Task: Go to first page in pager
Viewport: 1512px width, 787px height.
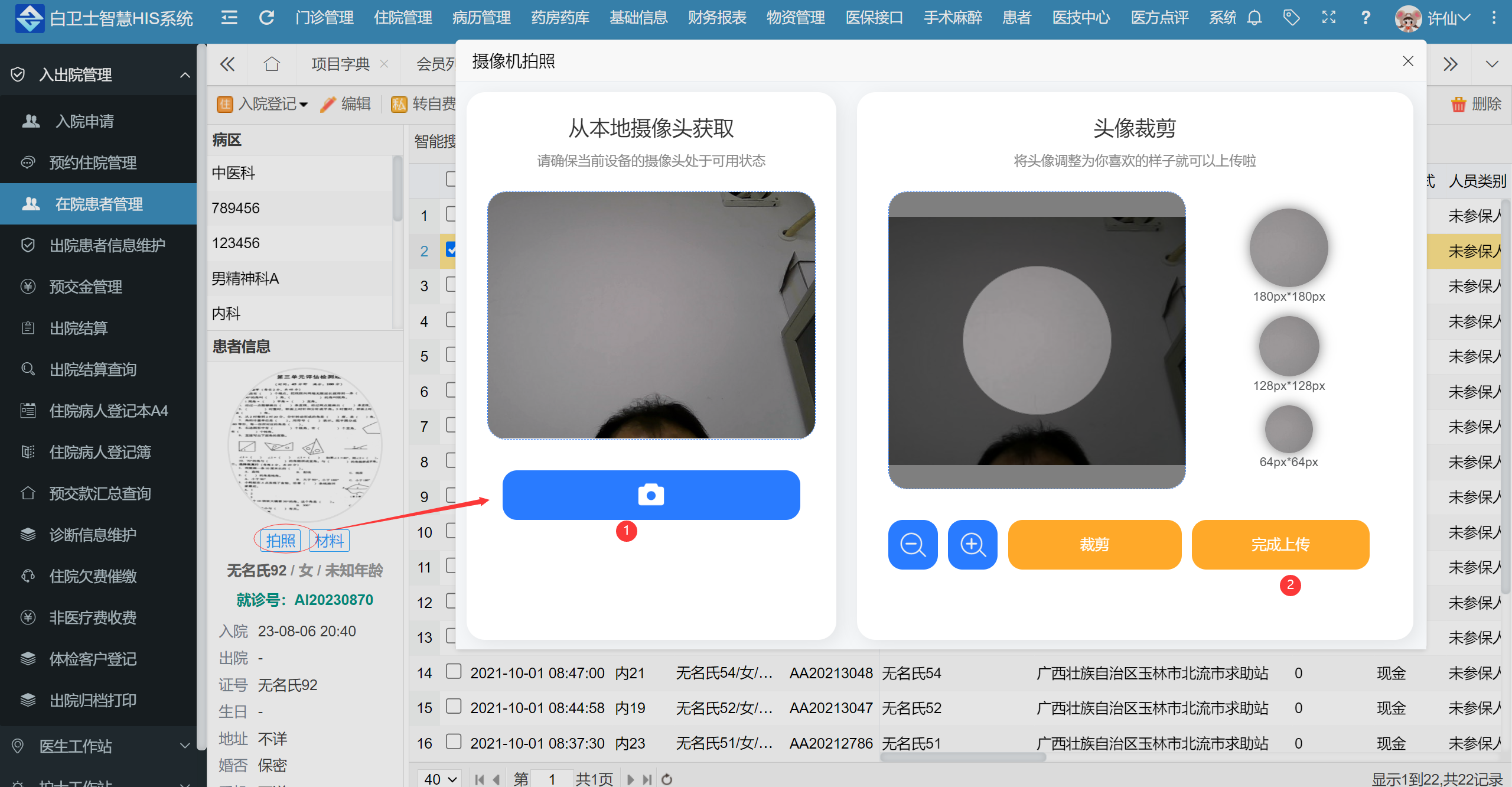Action: pos(480,779)
